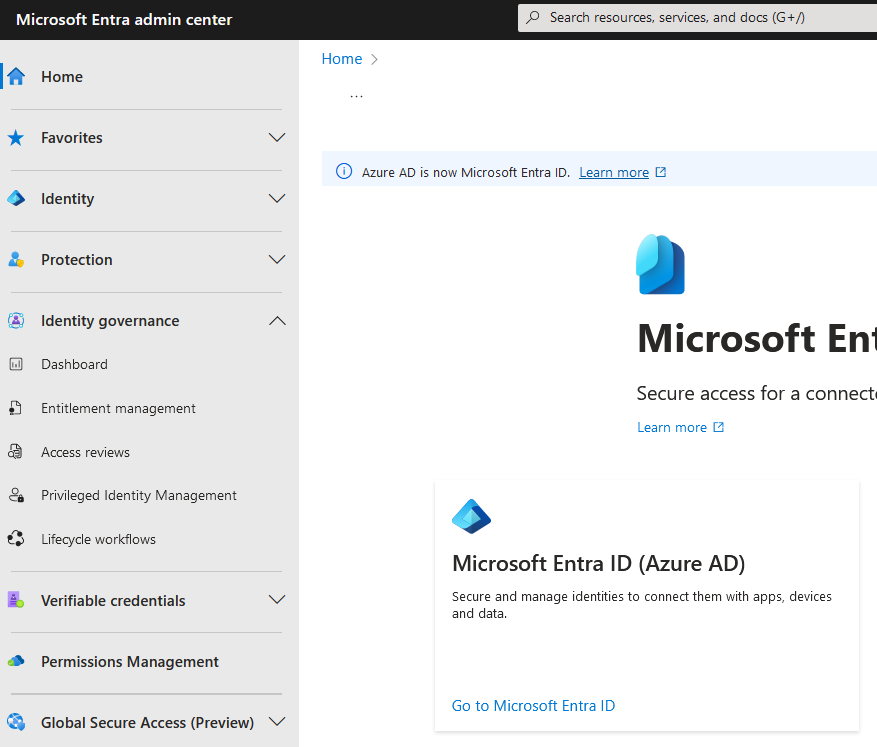
Task: Expand Global Secure Access (Preview)
Action: pyautogui.click(x=276, y=722)
